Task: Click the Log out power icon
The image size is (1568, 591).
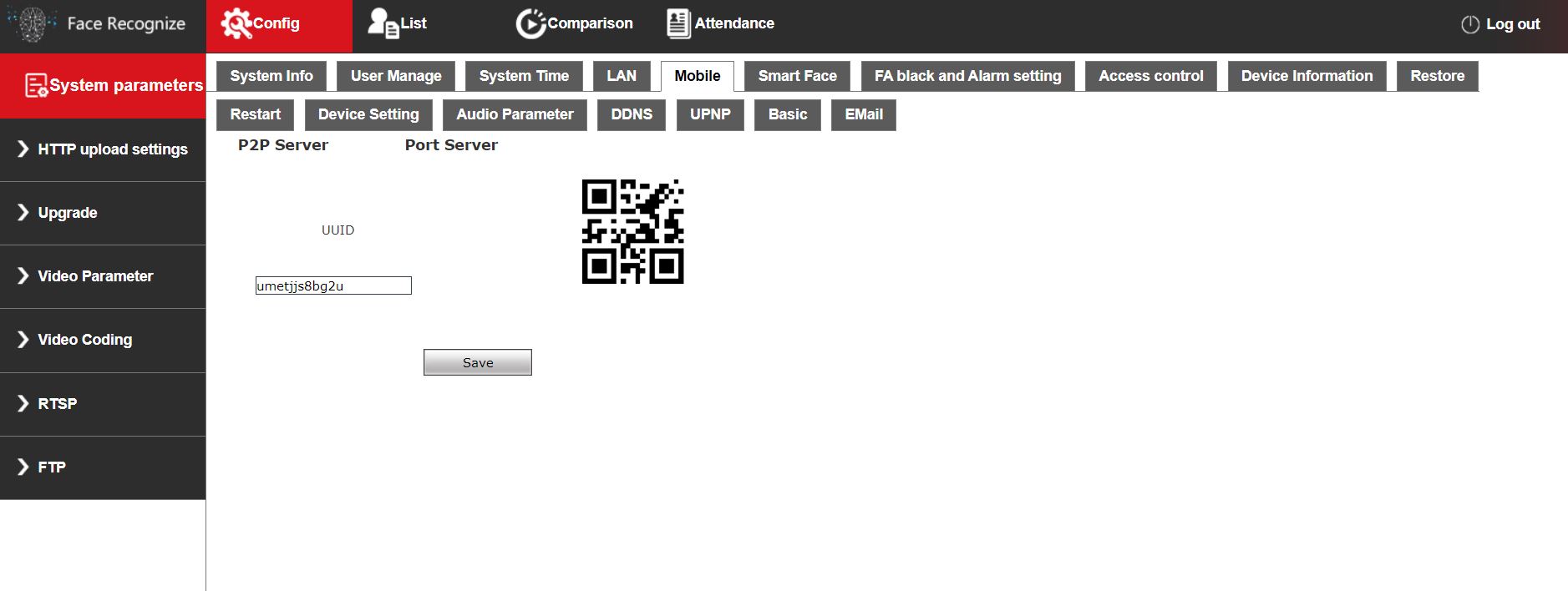Action: (1470, 25)
